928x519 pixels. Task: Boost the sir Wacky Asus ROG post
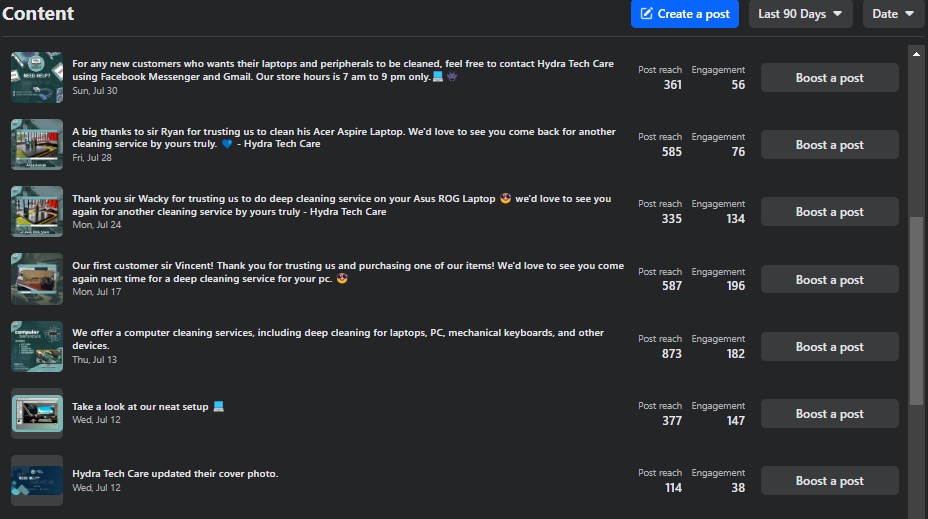829,212
